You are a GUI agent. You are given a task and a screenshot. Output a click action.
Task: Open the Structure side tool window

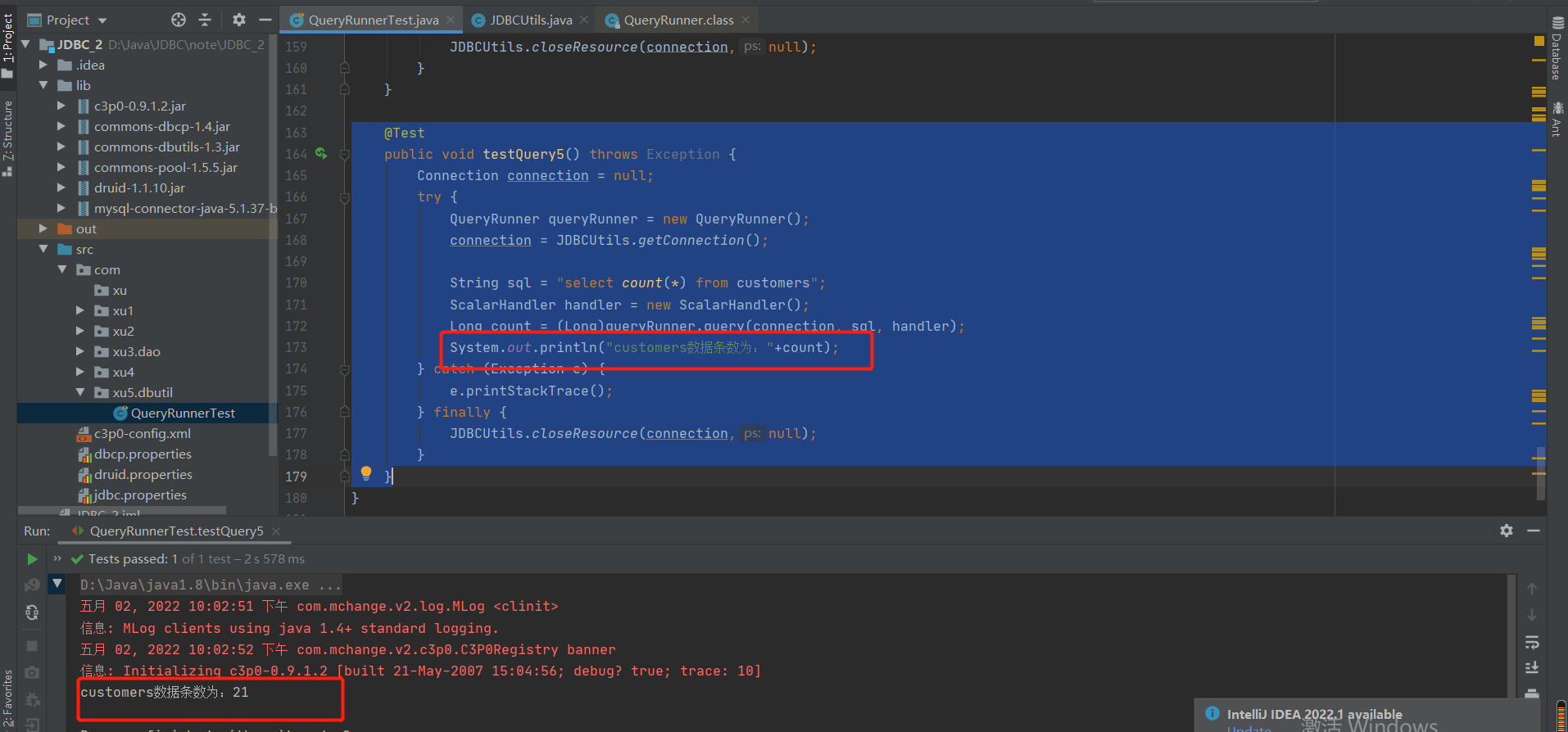[7, 137]
